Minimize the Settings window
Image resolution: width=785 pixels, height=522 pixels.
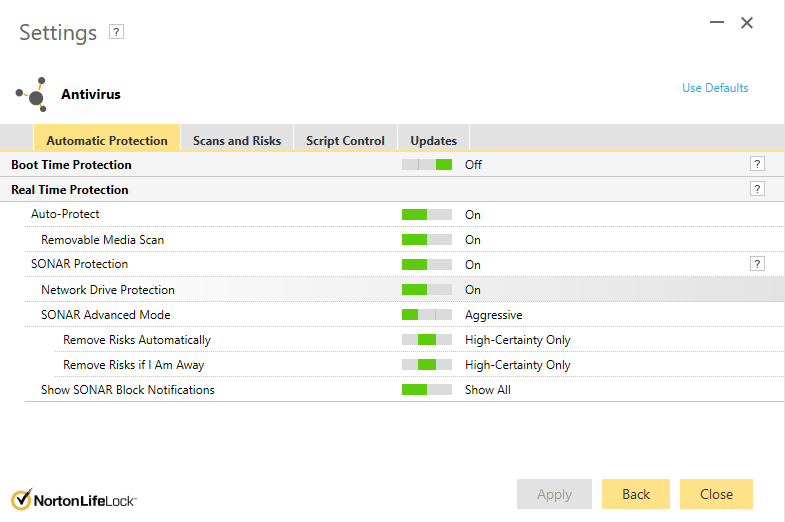716,22
